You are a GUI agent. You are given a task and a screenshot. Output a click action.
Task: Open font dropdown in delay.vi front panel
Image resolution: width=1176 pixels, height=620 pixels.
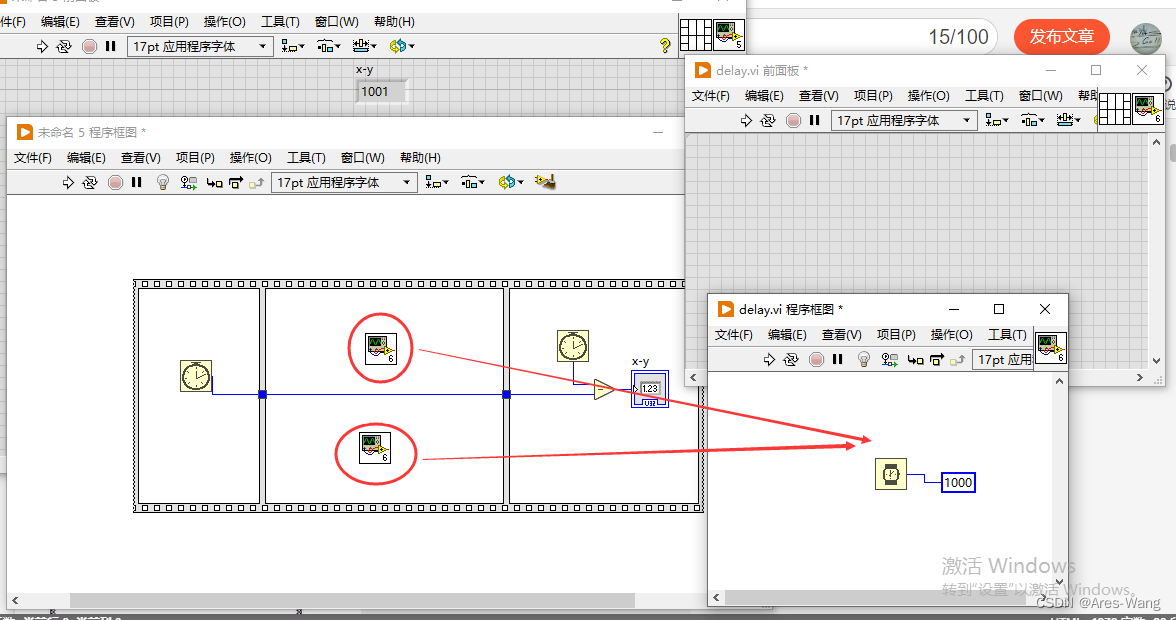coord(904,121)
